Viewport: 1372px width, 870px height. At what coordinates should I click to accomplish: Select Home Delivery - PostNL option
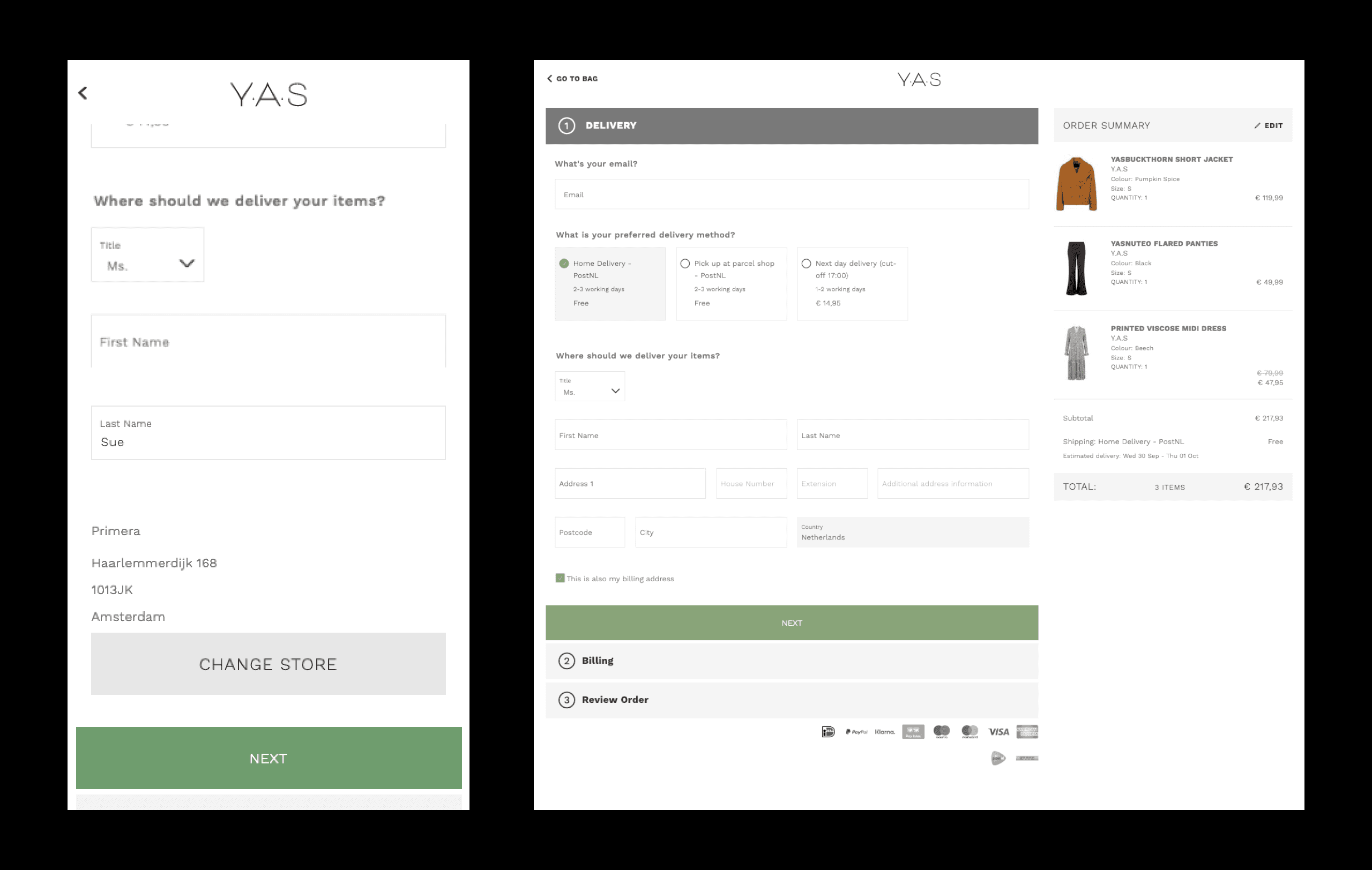564,264
